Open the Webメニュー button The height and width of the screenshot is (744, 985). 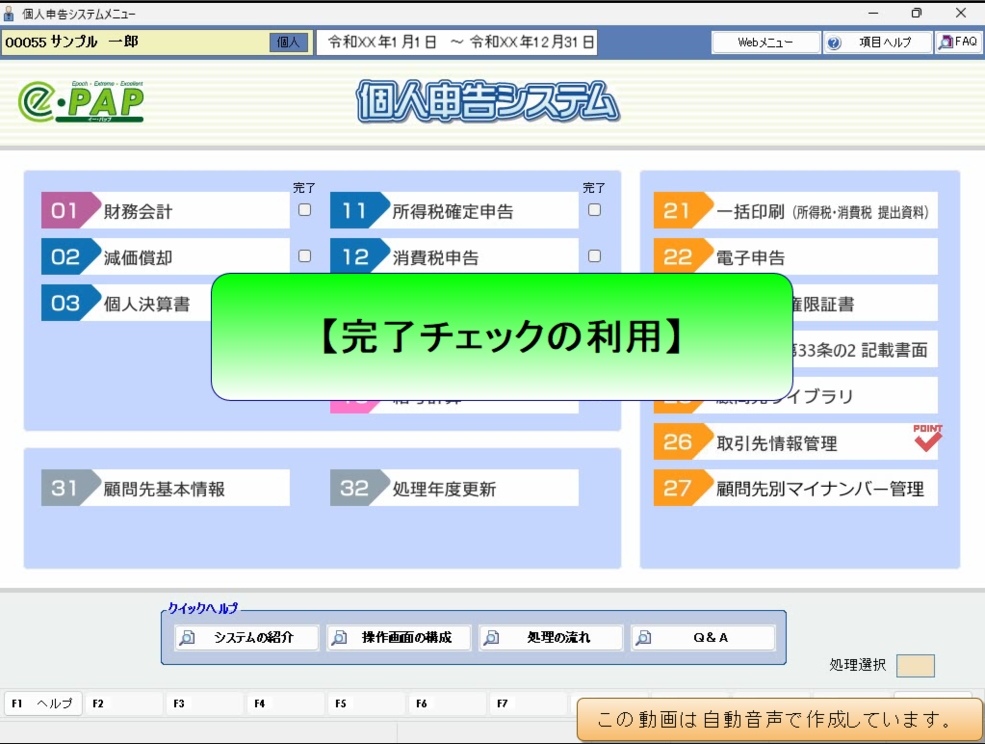click(766, 43)
